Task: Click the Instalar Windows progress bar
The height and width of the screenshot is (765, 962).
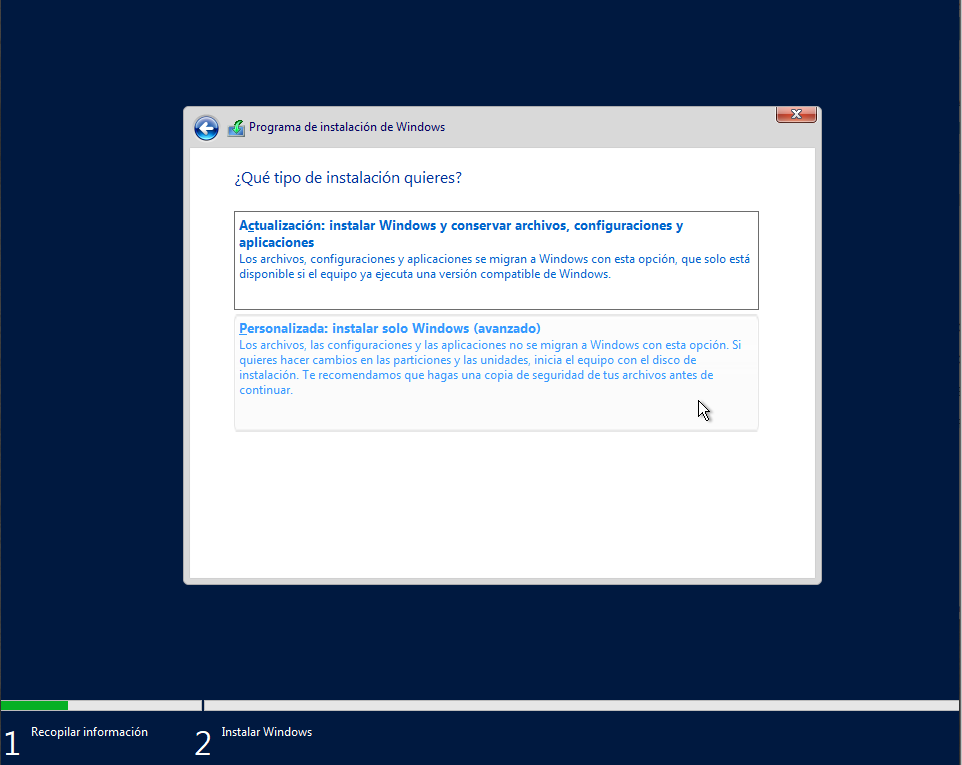Action: [x=581, y=705]
